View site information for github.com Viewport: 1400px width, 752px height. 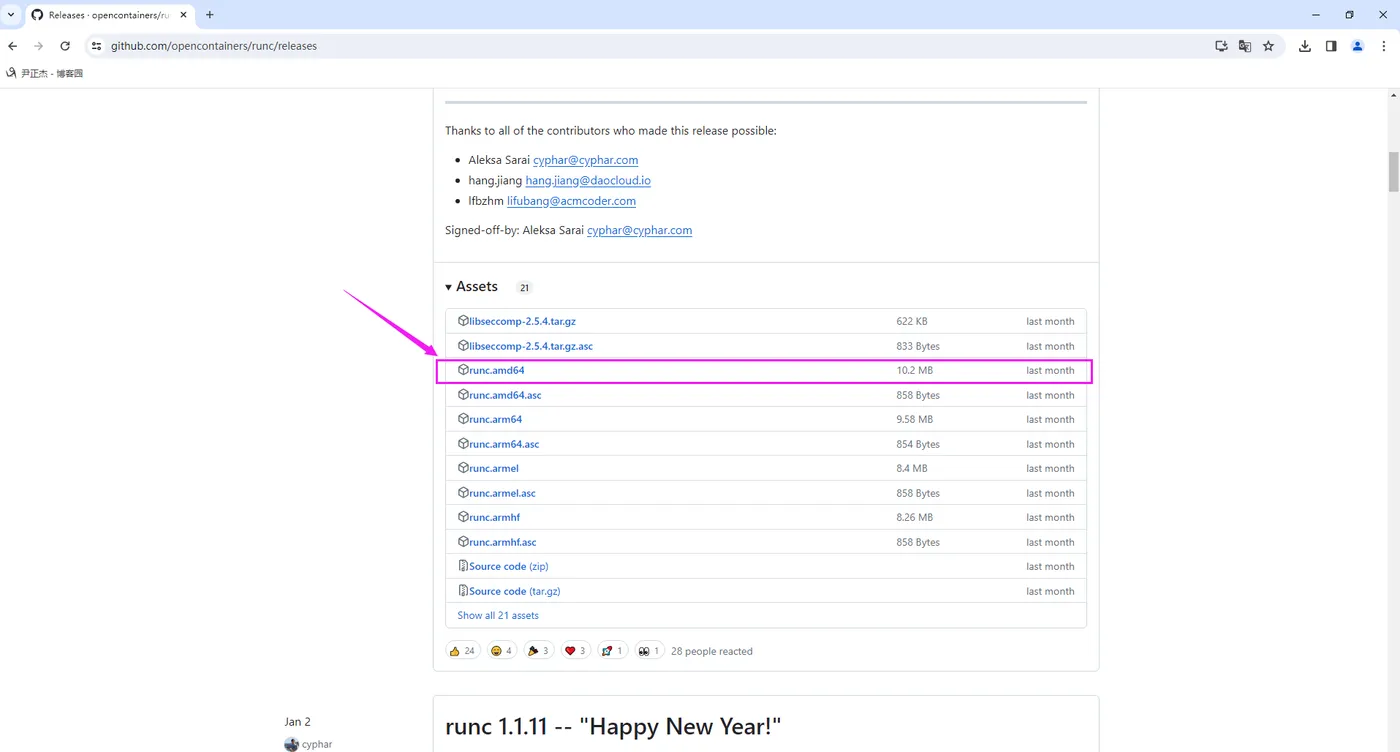click(x=96, y=46)
